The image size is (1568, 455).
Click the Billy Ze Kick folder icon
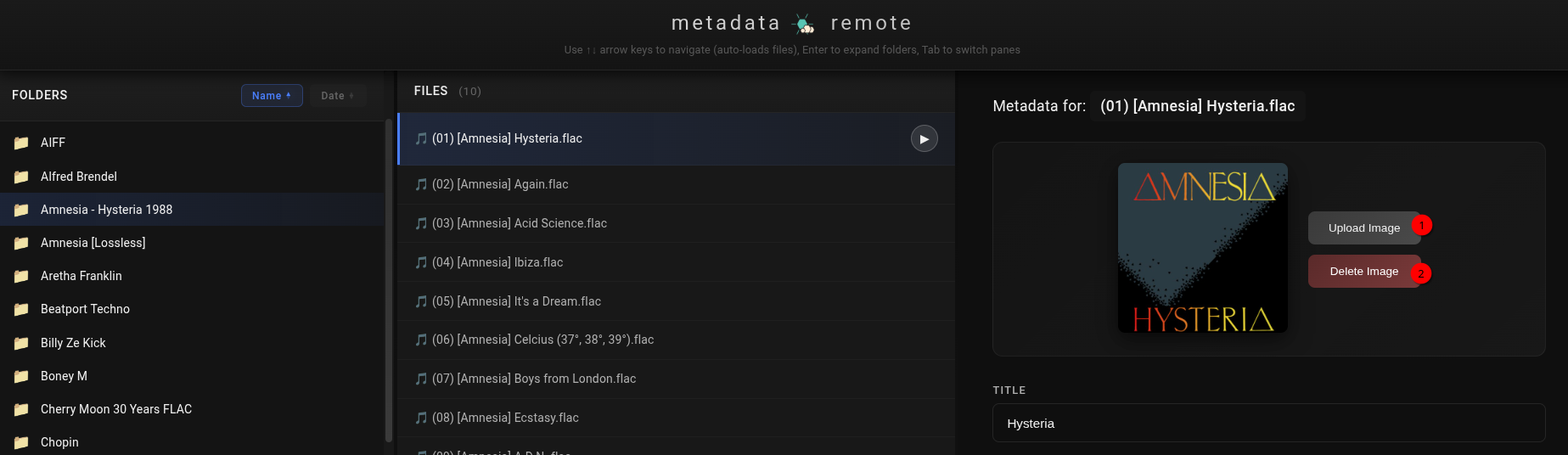click(21, 343)
